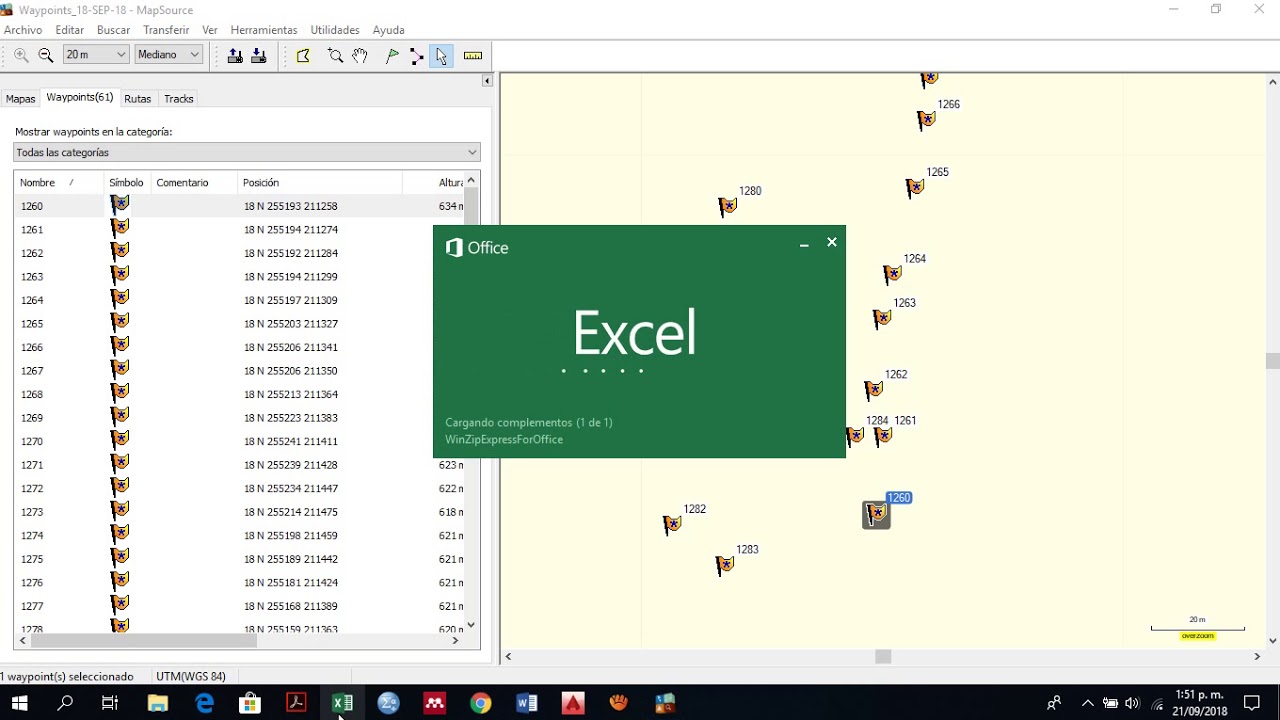Screen dimensions: 1280x720
Task: Click waypoint flag 1283 on the map
Action: click(x=726, y=565)
